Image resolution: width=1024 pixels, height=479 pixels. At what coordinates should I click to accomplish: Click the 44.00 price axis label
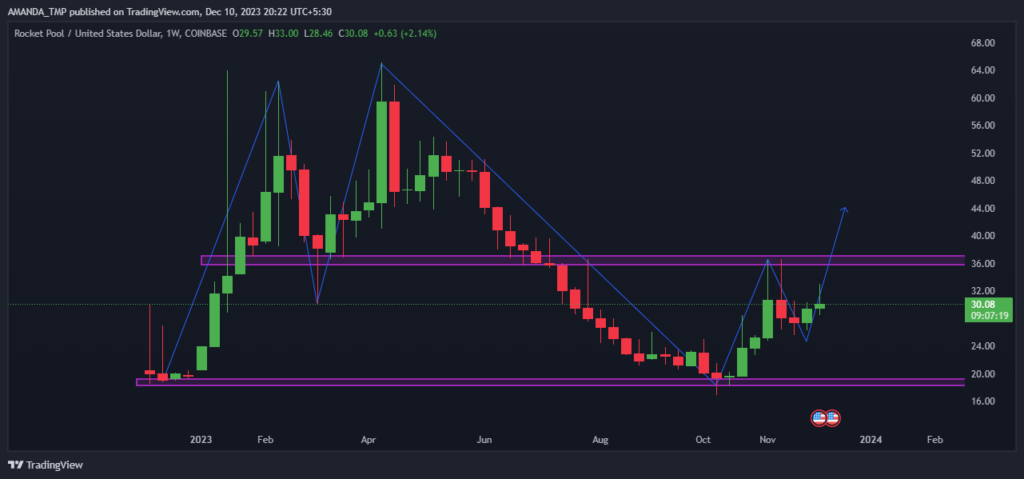(983, 208)
